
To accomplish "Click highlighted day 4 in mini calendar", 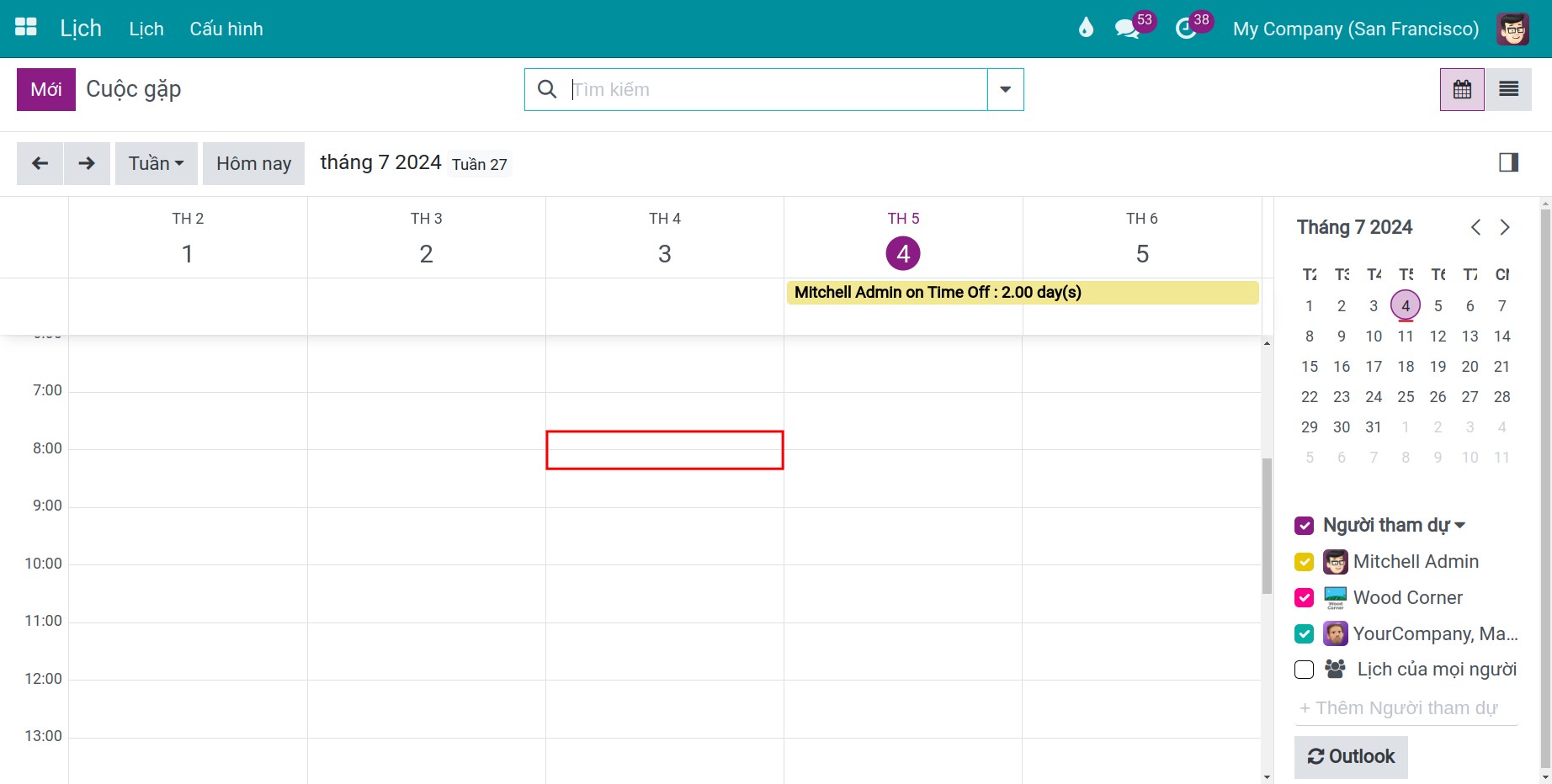I will [x=1406, y=305].
